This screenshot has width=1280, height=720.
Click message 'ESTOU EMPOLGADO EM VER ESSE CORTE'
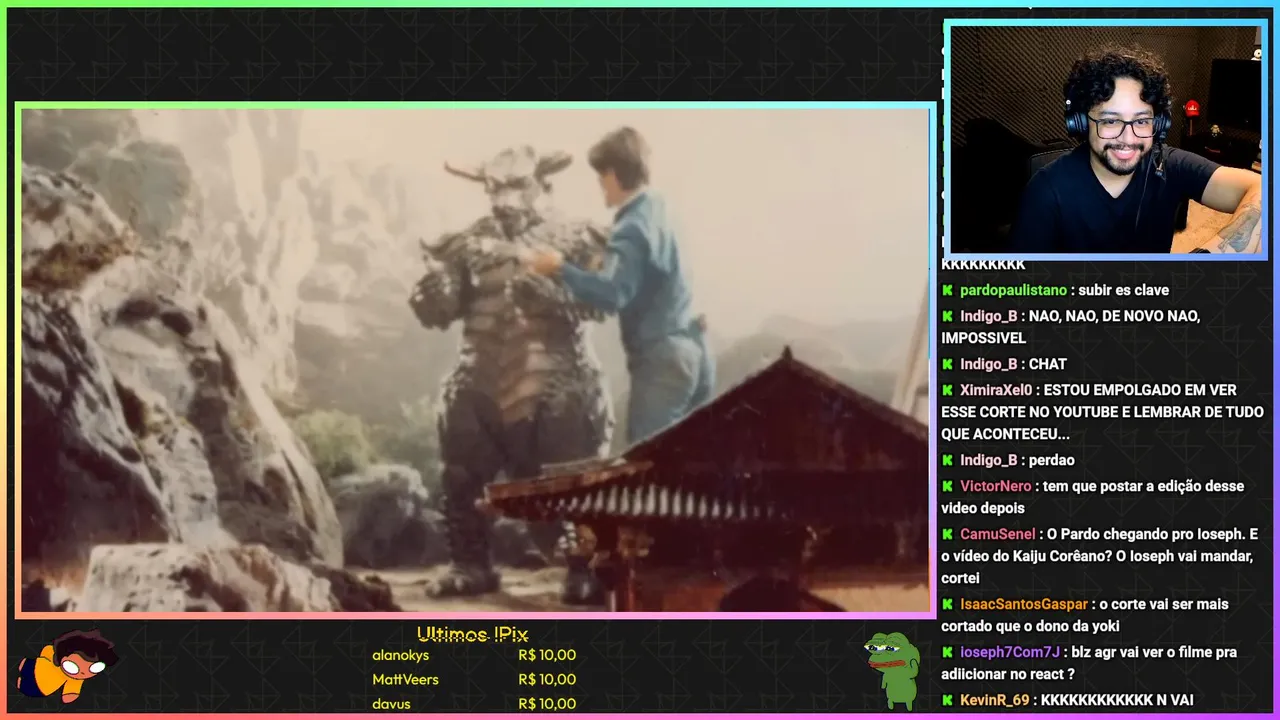click(x=1102, y=413)
